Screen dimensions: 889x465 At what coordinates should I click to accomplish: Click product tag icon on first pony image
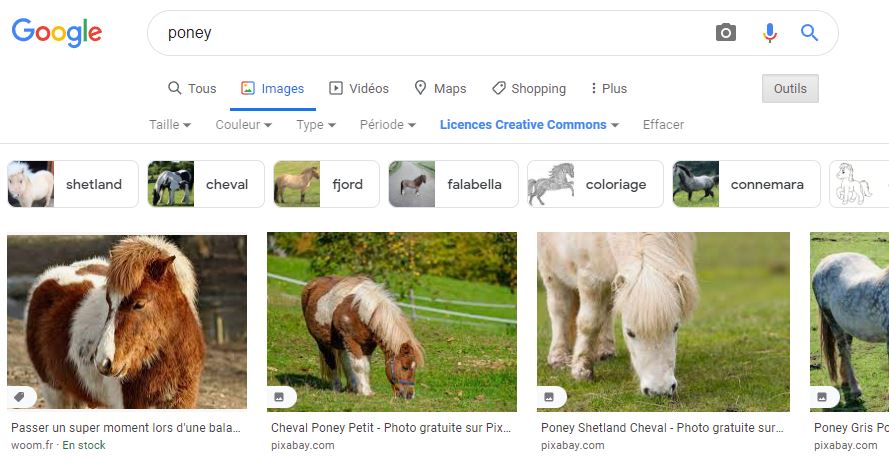pyautogui.click(x=19, y=396)
